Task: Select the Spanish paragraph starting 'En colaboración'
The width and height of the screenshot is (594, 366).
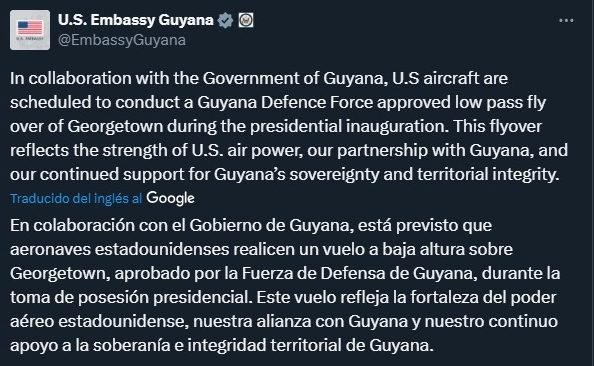Action: point(285,285)
